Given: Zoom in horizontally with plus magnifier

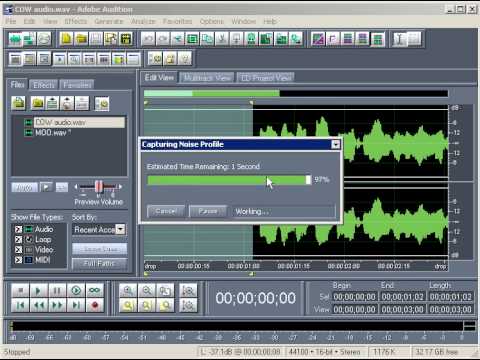Looking at the screenshot, I should [x=128, y=291].
